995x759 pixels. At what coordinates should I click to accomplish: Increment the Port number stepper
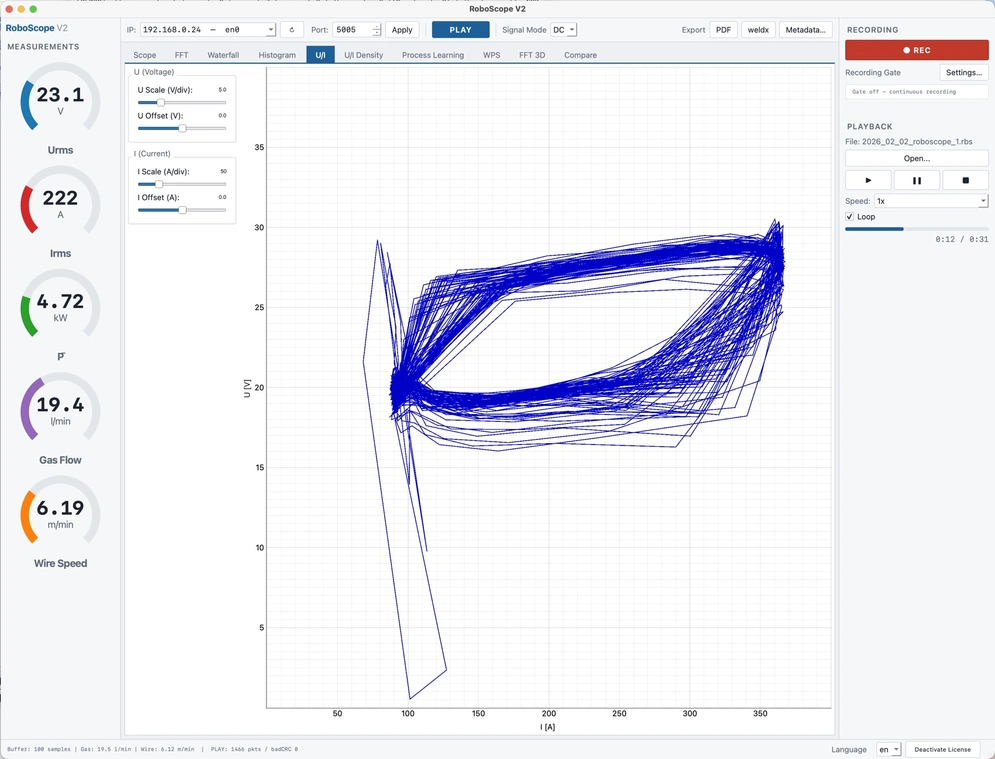point(376,27)
